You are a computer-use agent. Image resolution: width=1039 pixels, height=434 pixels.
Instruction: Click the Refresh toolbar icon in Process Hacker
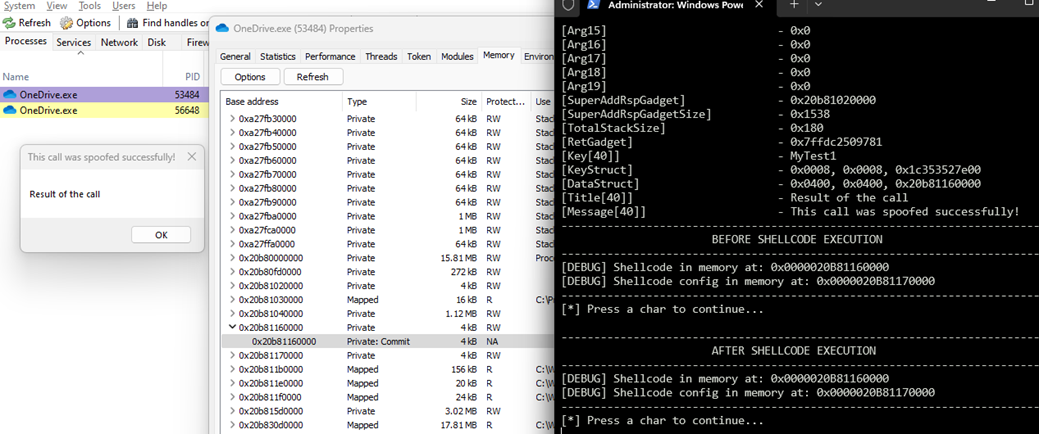[9, 23]
